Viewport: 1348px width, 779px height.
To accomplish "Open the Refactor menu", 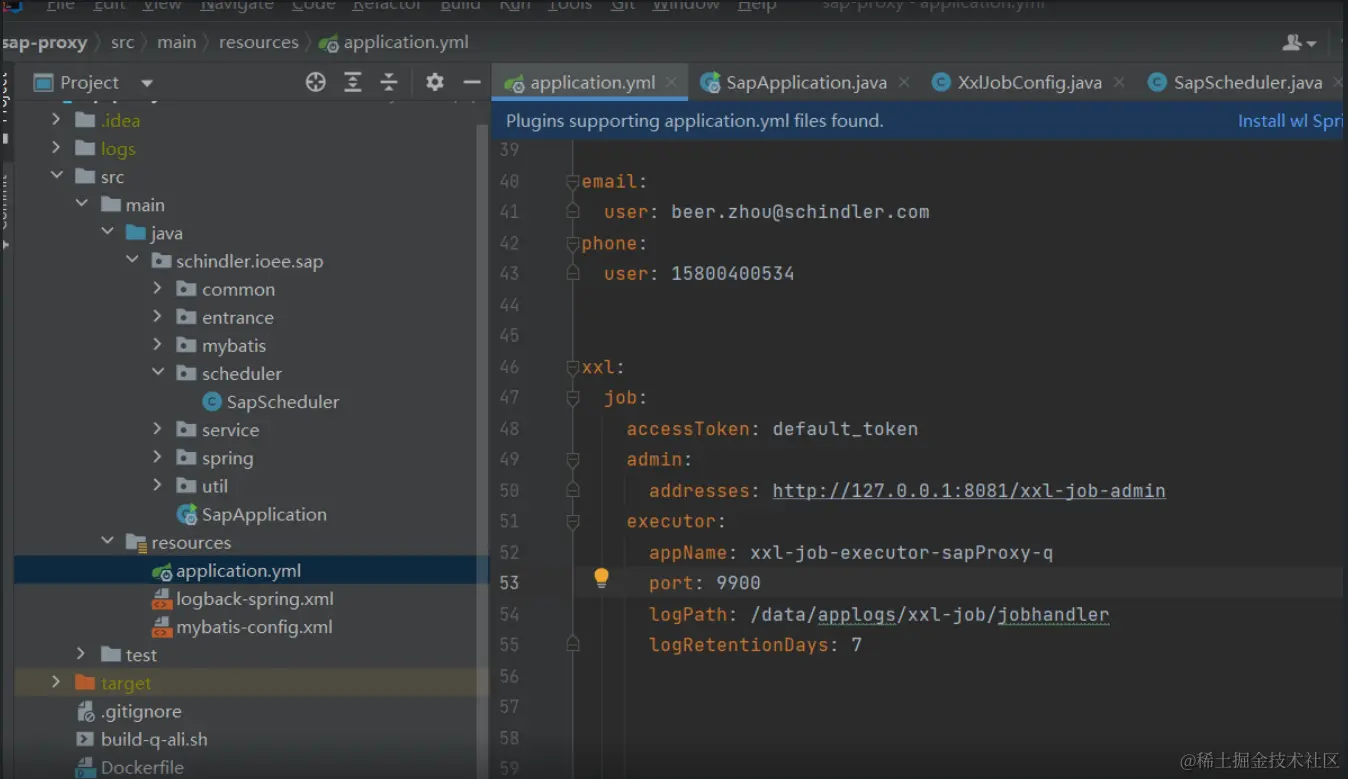I will pos(387,5).
